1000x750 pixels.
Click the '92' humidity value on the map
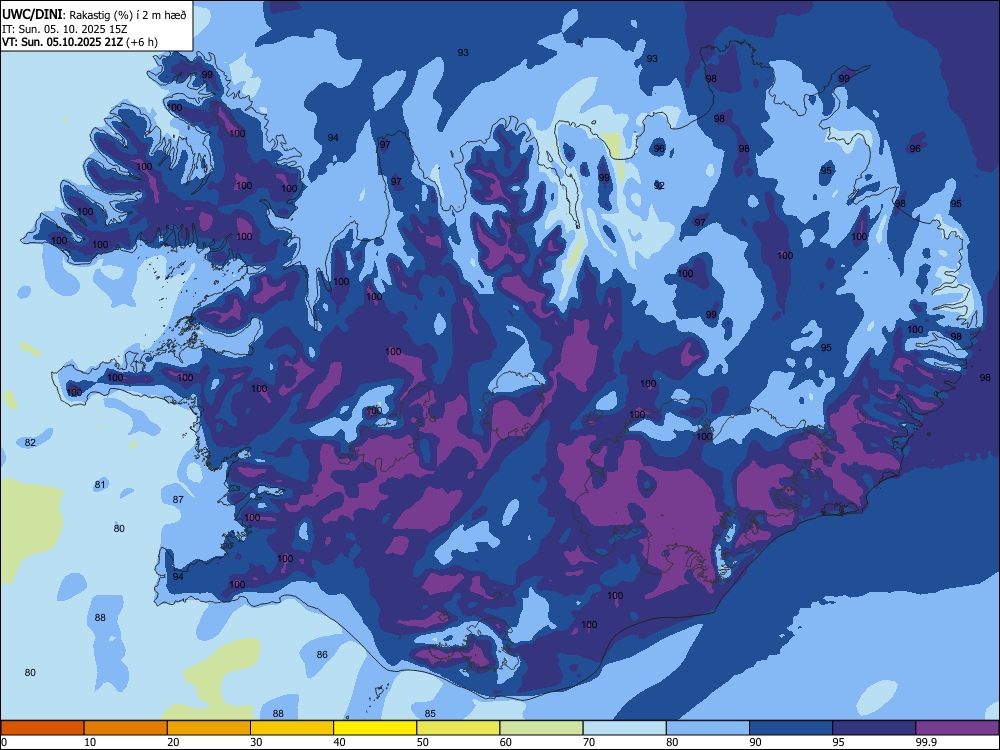point(659,186)
